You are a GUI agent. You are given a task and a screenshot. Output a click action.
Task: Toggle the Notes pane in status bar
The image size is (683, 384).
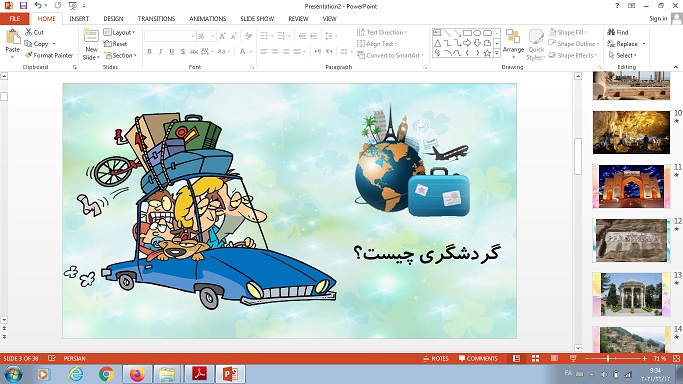click(x=436, y=358)
